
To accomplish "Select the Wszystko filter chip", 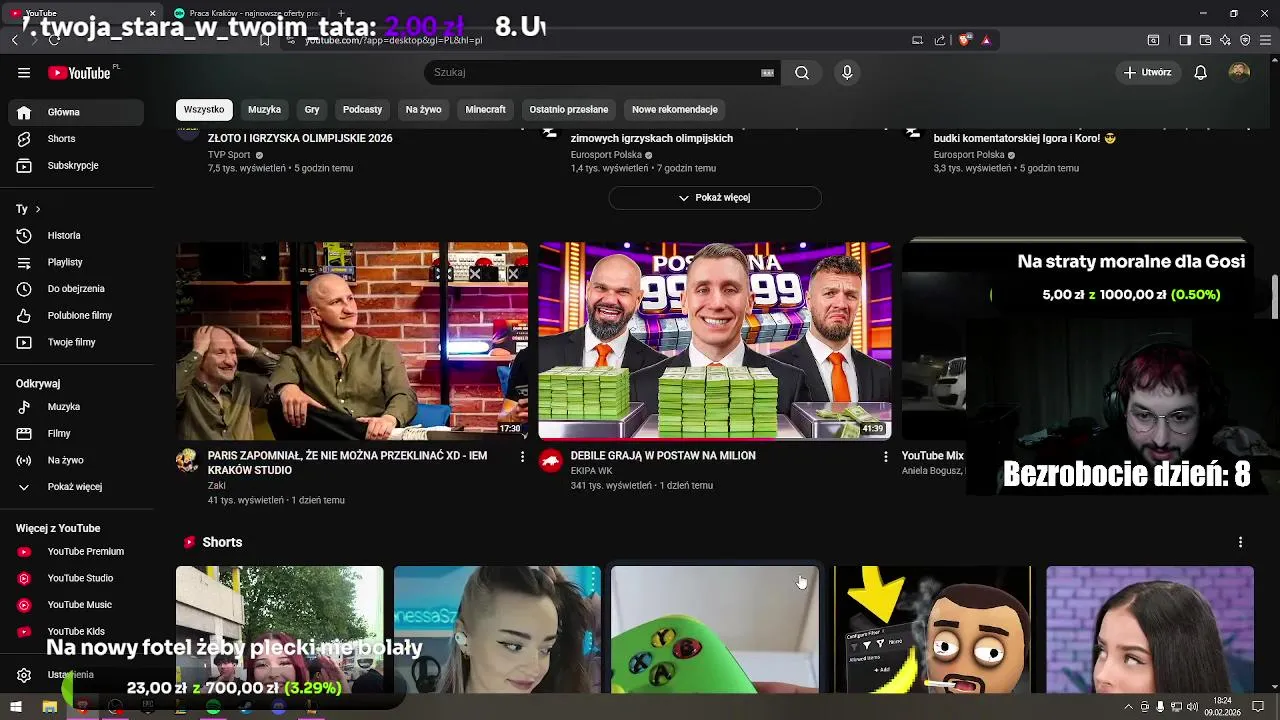I will click(x=204, y=109).
